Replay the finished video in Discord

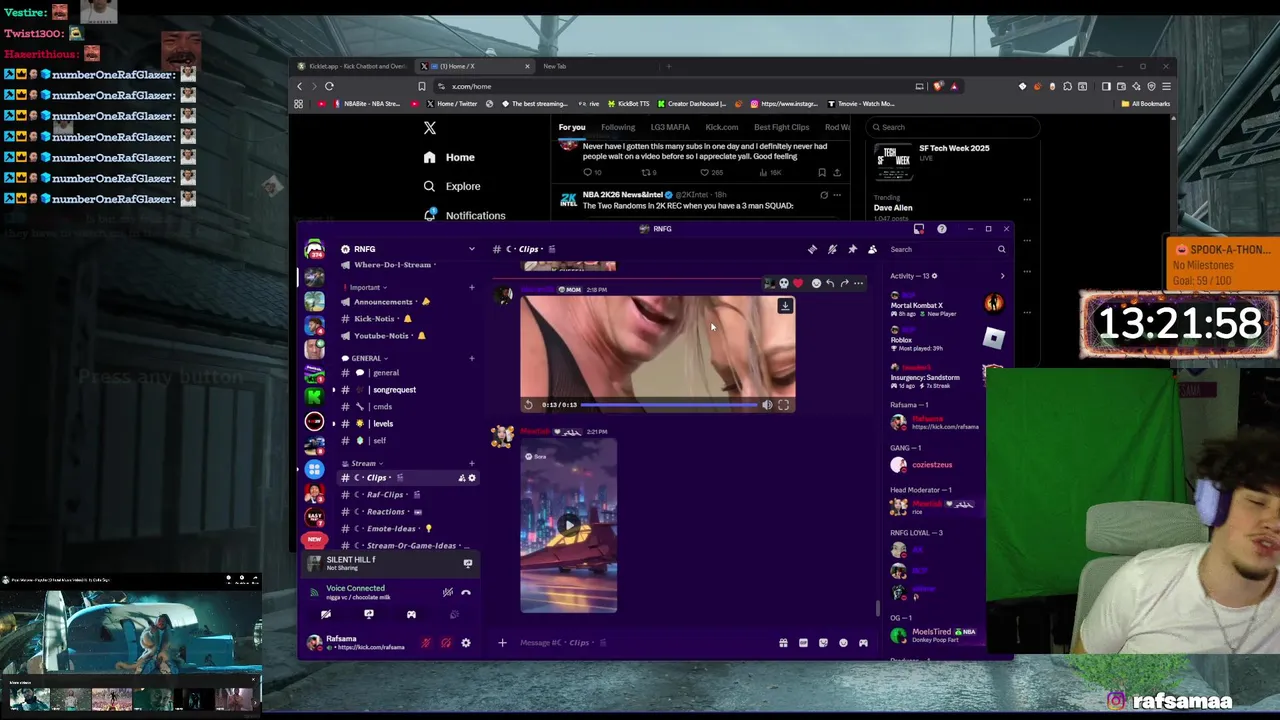point(529,405)
